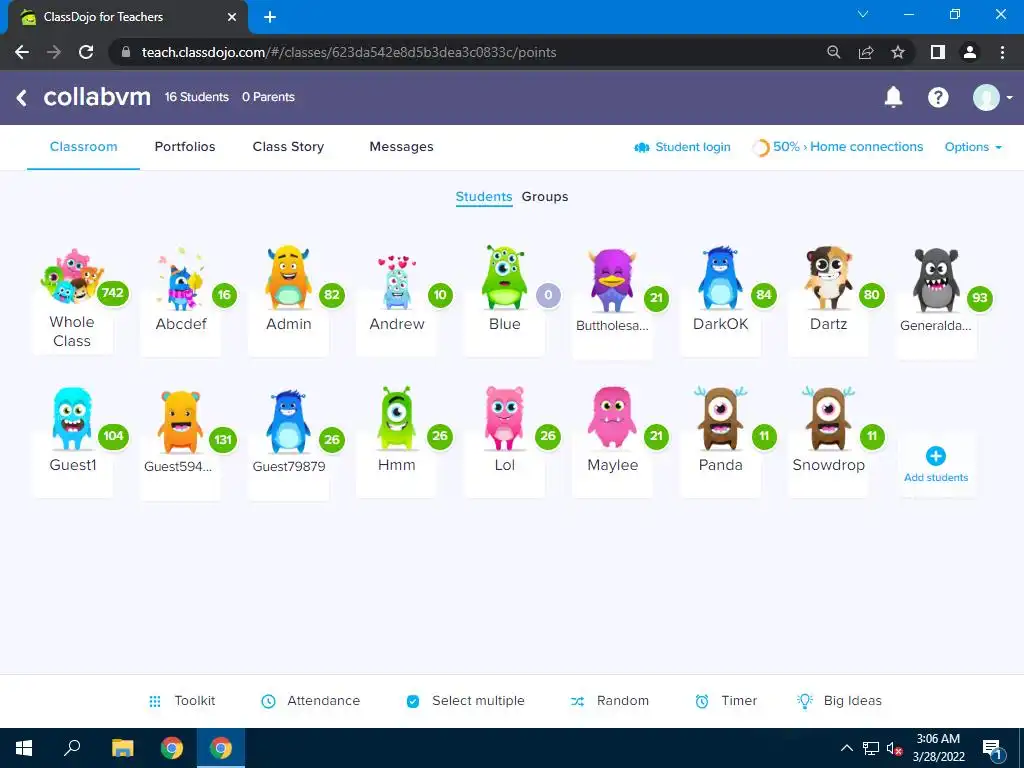
Task: Open the Windows action center notifications
Action: (993, 749)
